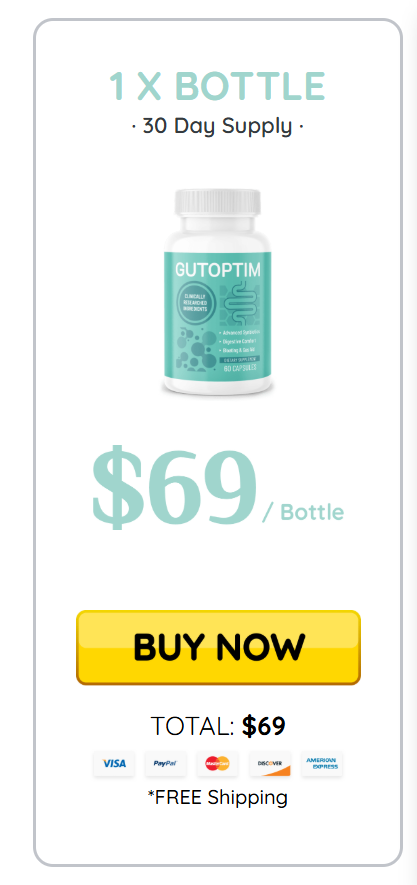
Task: Select the 30 Day Supply subtitle
Action: click(x=217, y=125)
